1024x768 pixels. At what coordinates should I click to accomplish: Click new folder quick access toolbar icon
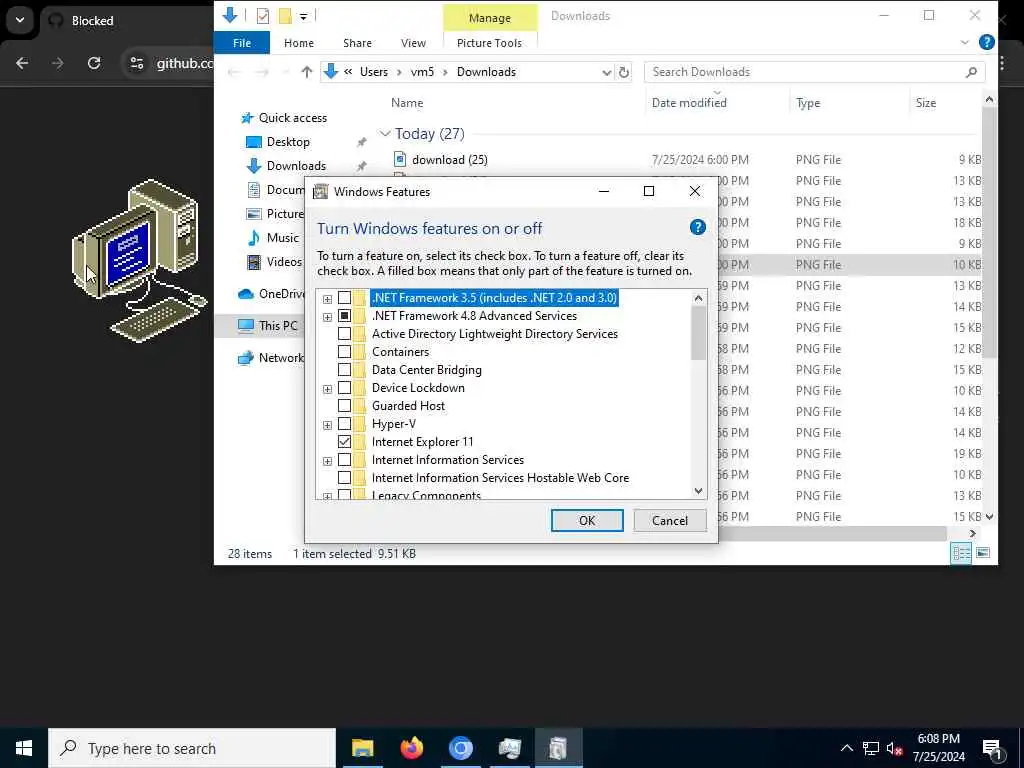click(x=285, y=16)
